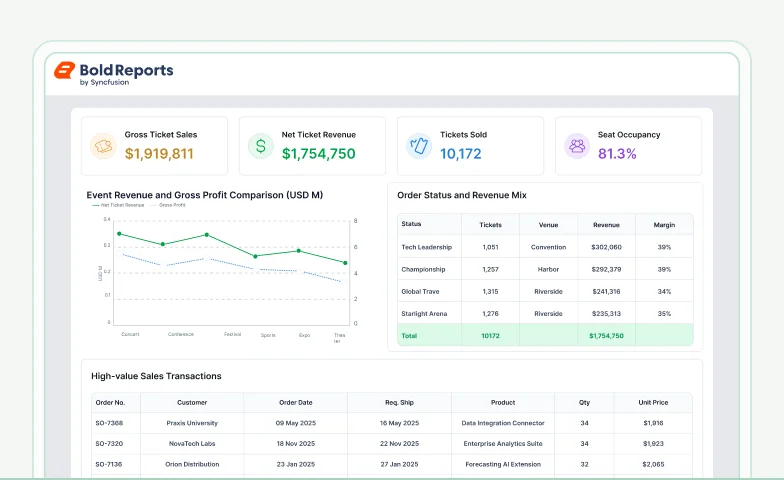Click the Qty column header
The image size is (784, 480).
tap(584, 402)
